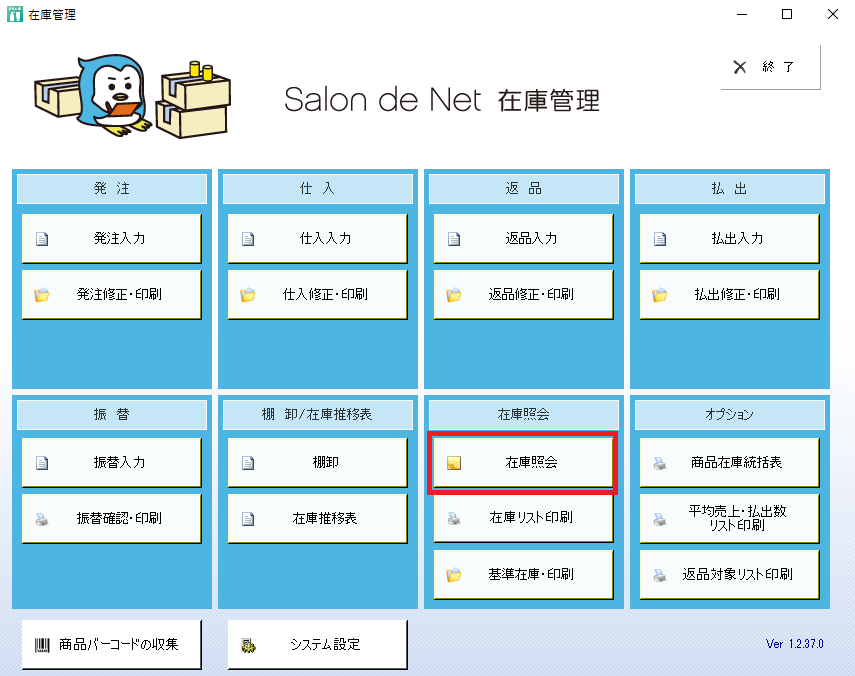Open 平均売上・払出数リスト印刷
Viewport: 855px width, 676px height.
pyautogui.click(x=729, y=518)
